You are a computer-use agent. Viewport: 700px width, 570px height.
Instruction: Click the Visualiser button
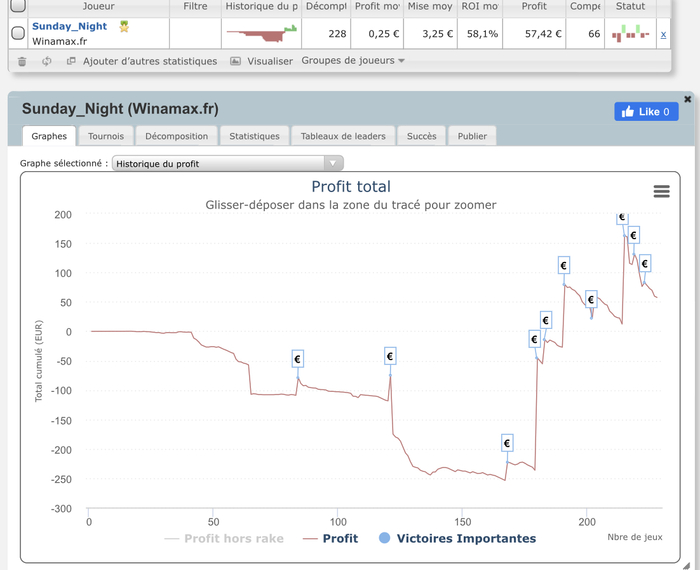[x=270, y=61]
